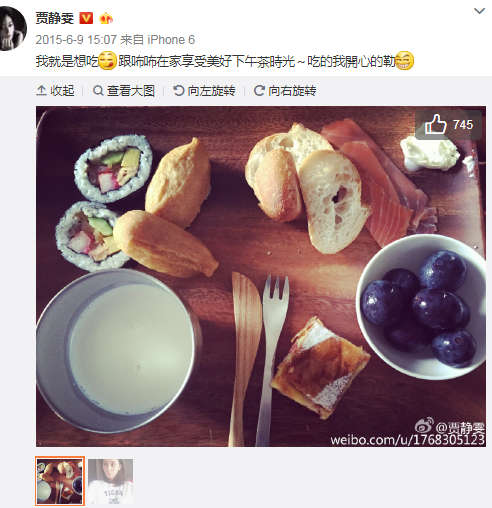
Task: Open the post timestamp 2015-6-9 15:07
Action: coord(76,40)
